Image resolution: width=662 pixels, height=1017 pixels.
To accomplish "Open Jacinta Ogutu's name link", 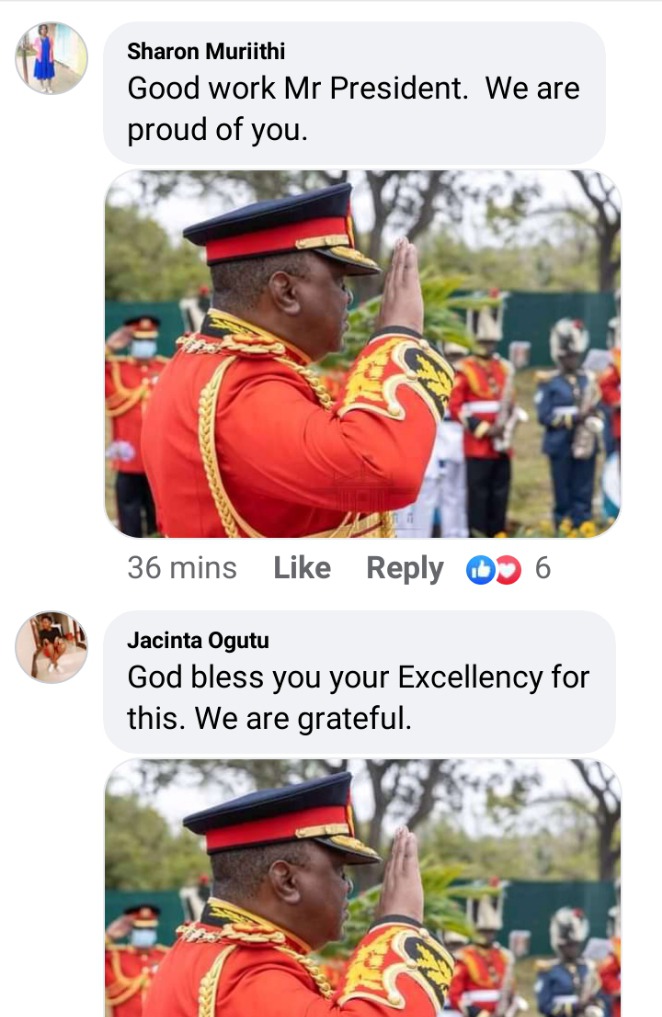I will (198, 640).
